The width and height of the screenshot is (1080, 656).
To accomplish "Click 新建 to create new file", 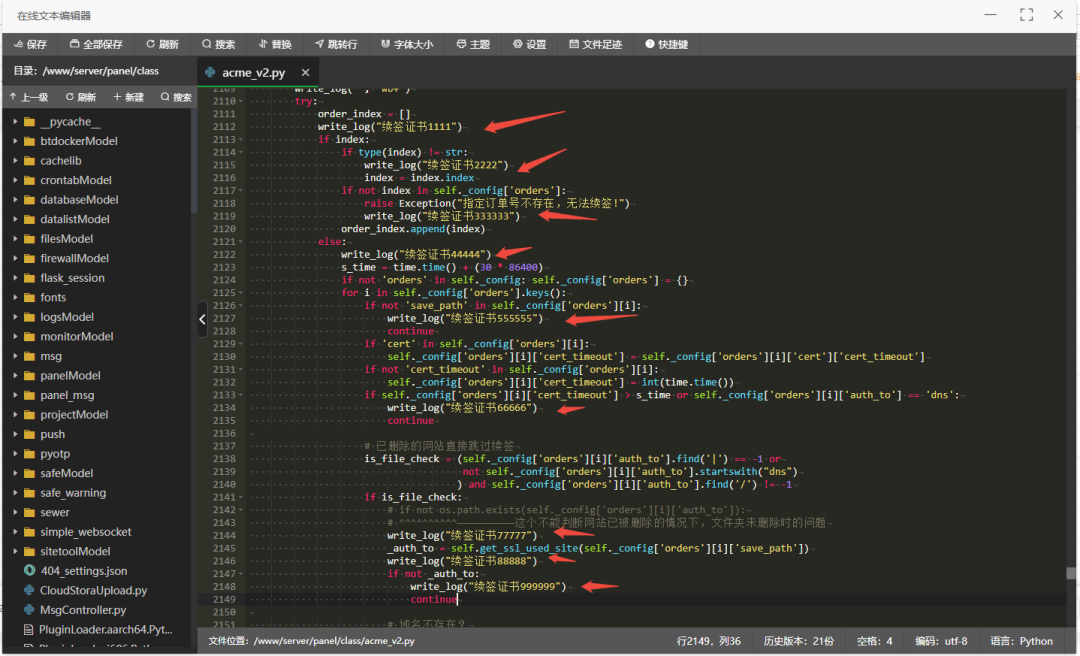I will [x=128, y=97].
